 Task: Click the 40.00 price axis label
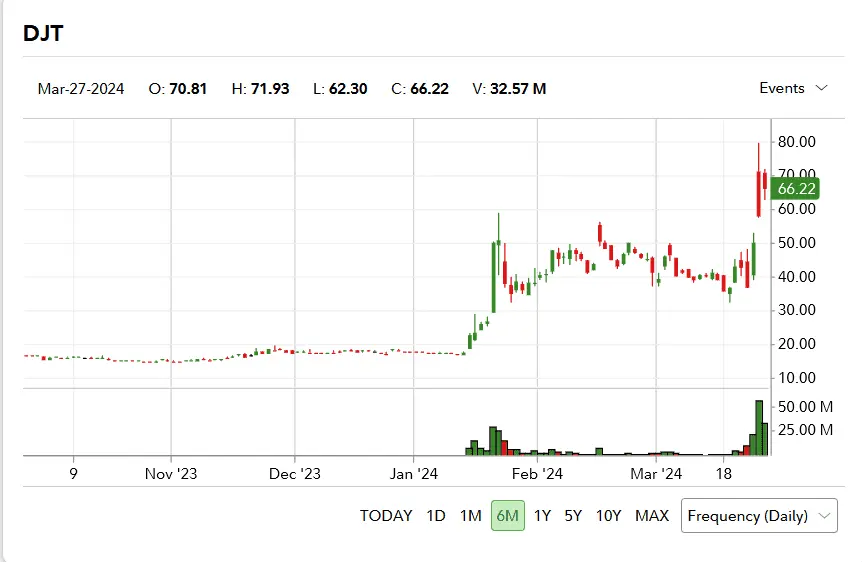[797, 277]
